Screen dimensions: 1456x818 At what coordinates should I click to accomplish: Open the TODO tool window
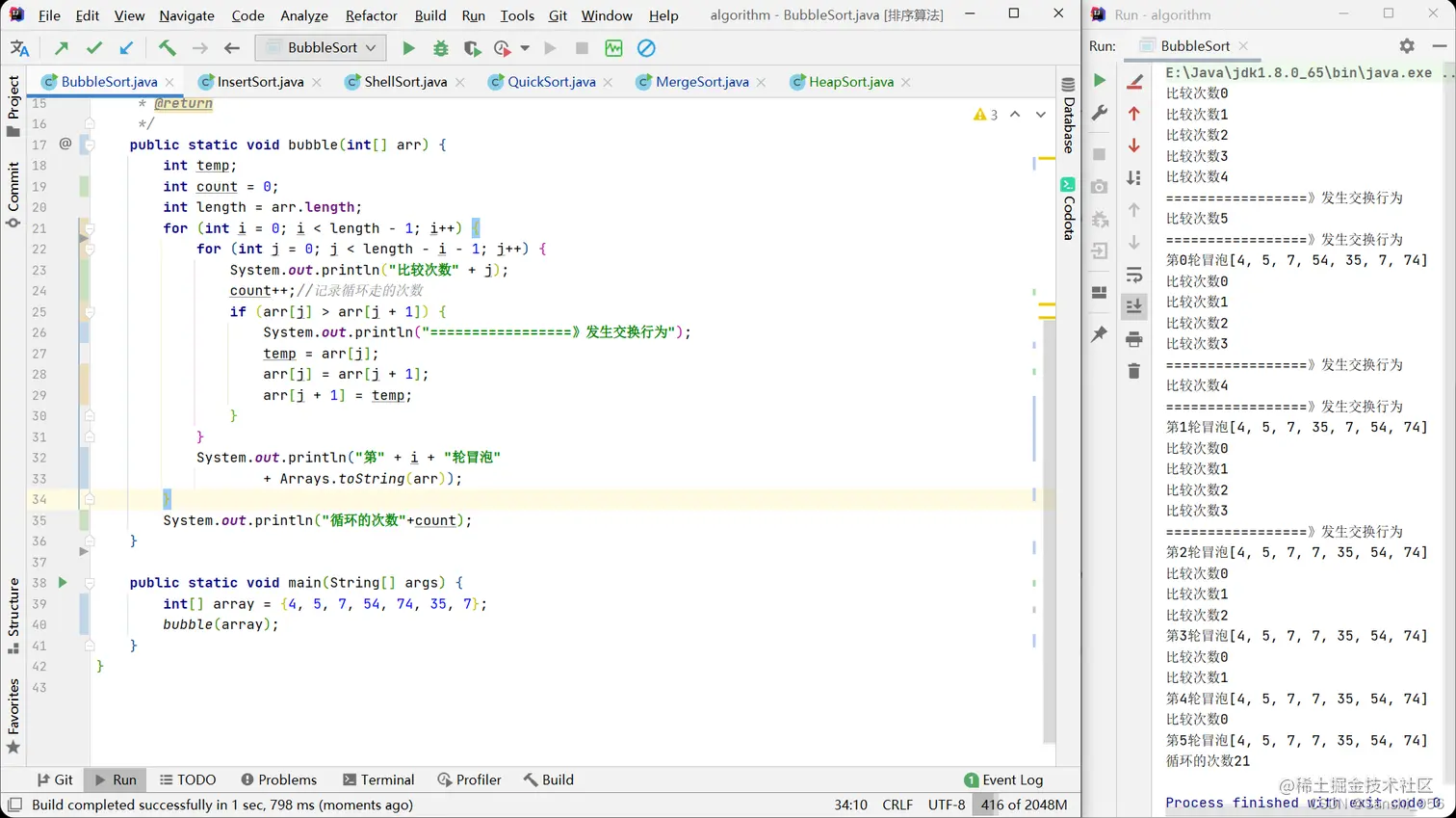(188, 779)
